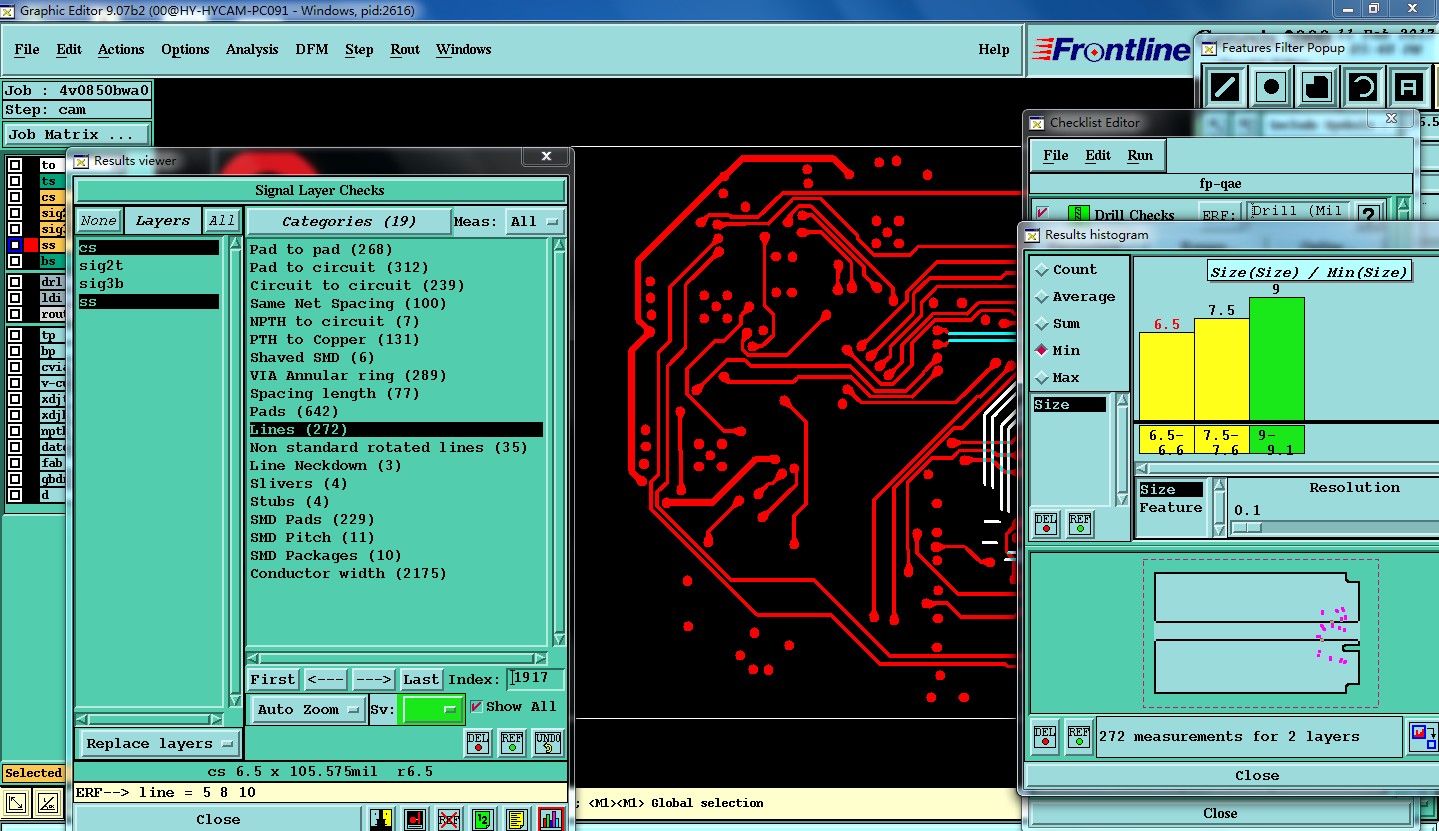Click the yellow notes page icon
The height and width of the screenshot is (831, 1439).
pos(517,819)
